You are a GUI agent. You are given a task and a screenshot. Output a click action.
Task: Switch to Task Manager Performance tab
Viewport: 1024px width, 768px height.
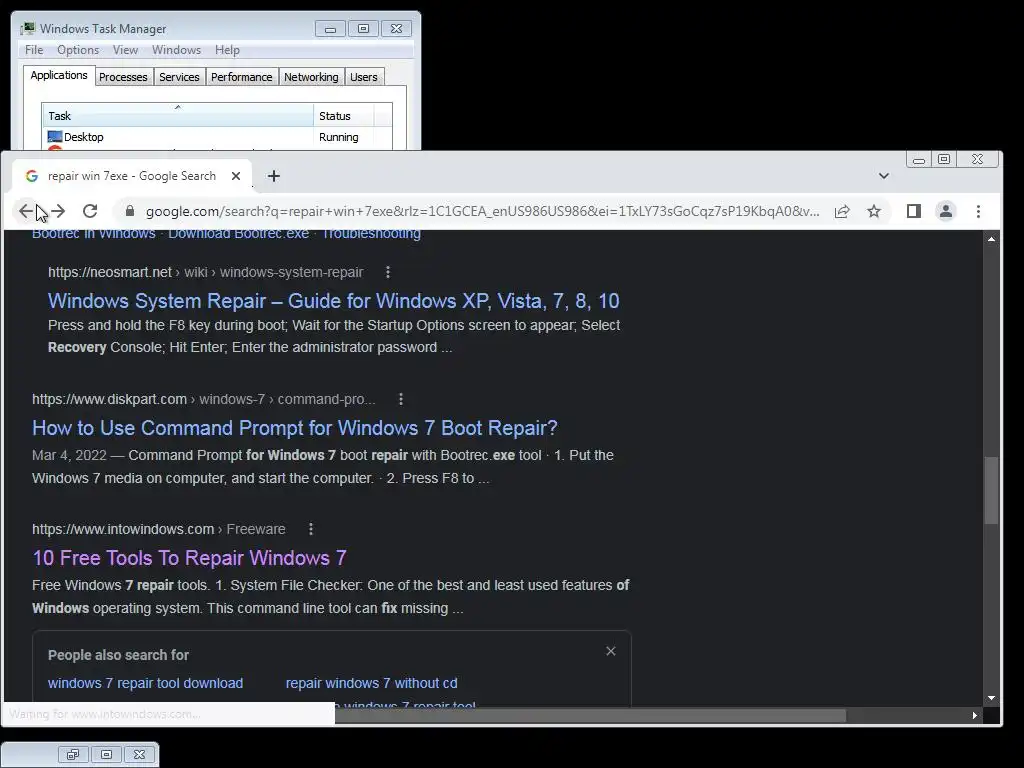coord(241,77)
